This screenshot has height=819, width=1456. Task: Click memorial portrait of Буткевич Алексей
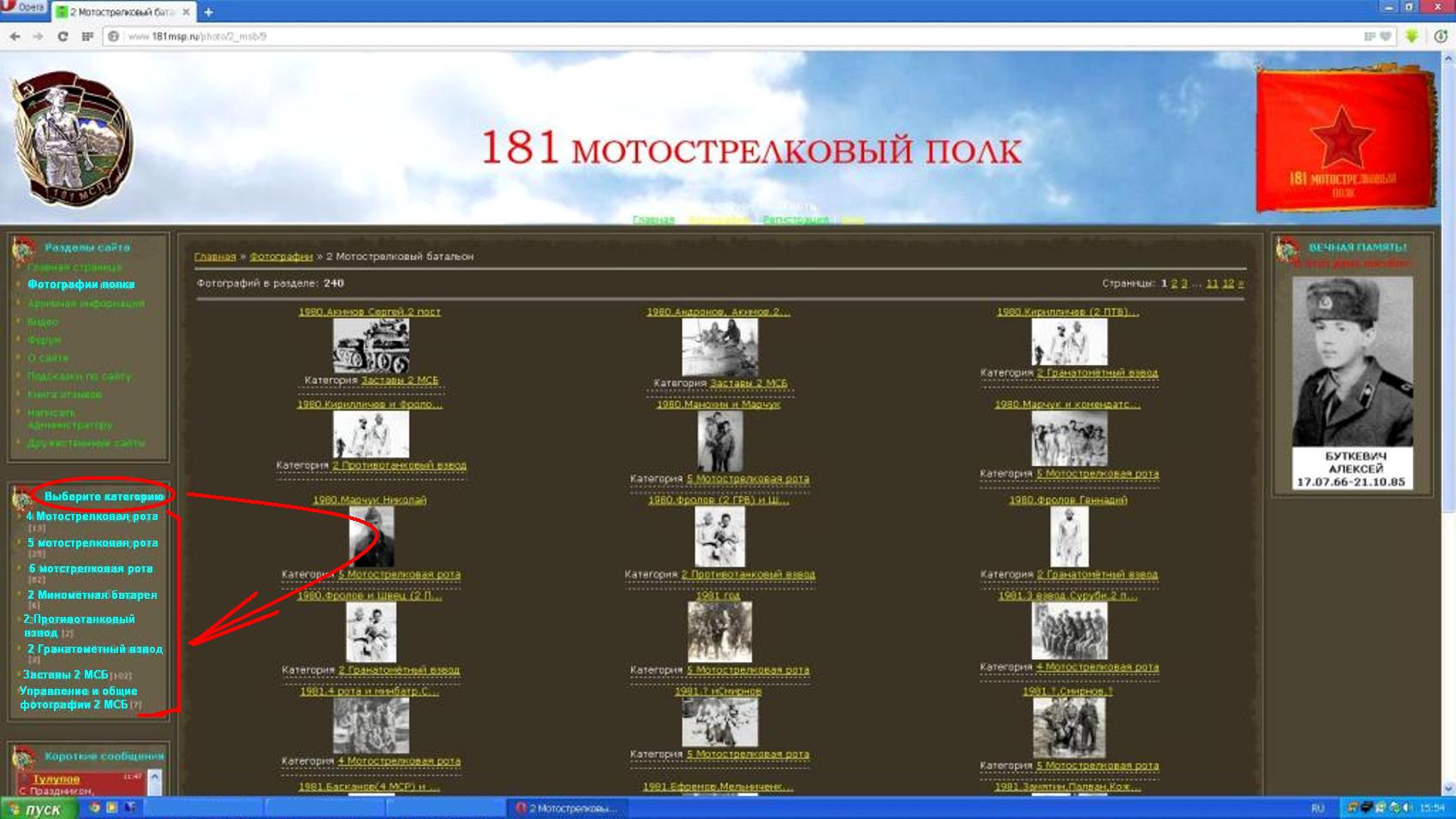coord(1352,360)
